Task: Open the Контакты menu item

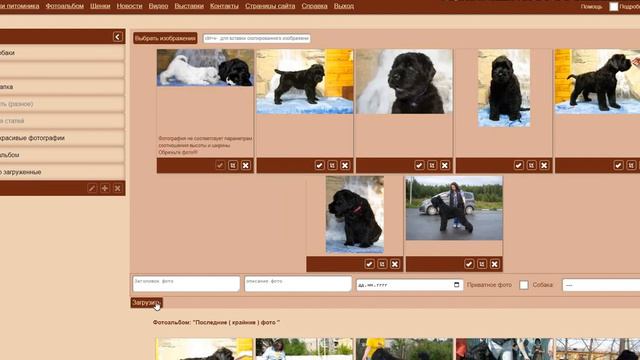Action: pyautogui.click(x=224, y=6)
